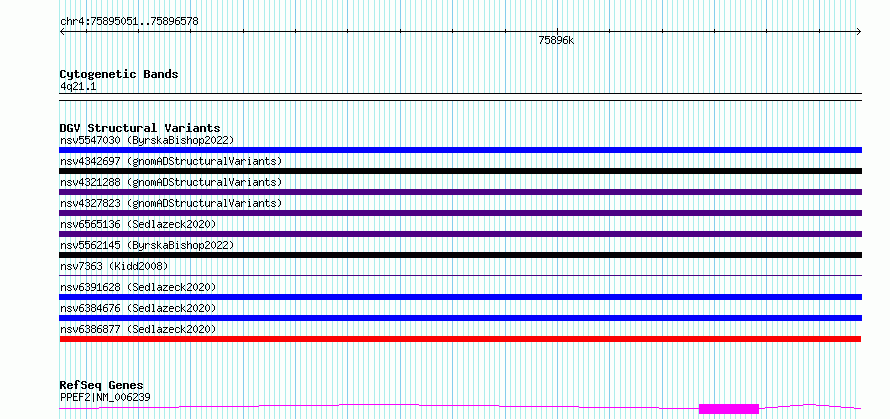Screen dimensions: 890x419
Task: Open the nsv6384676 (Sedlazeck2020) label
Action: pyautogui.click(x=138, y=308)
